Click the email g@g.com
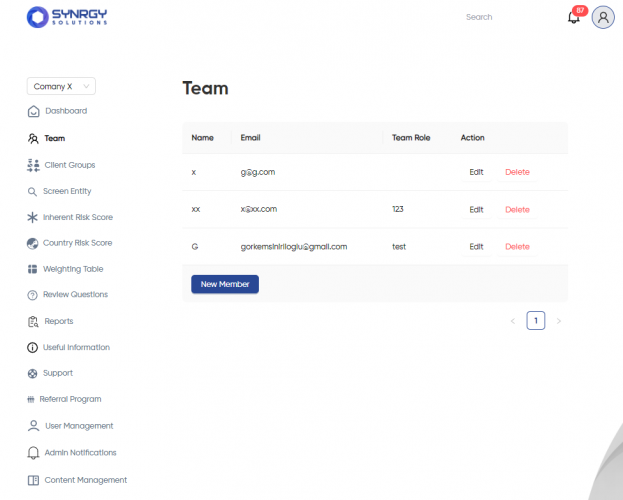Image resolution: width=623 pixels, height=500 pixels. point(257,172)
